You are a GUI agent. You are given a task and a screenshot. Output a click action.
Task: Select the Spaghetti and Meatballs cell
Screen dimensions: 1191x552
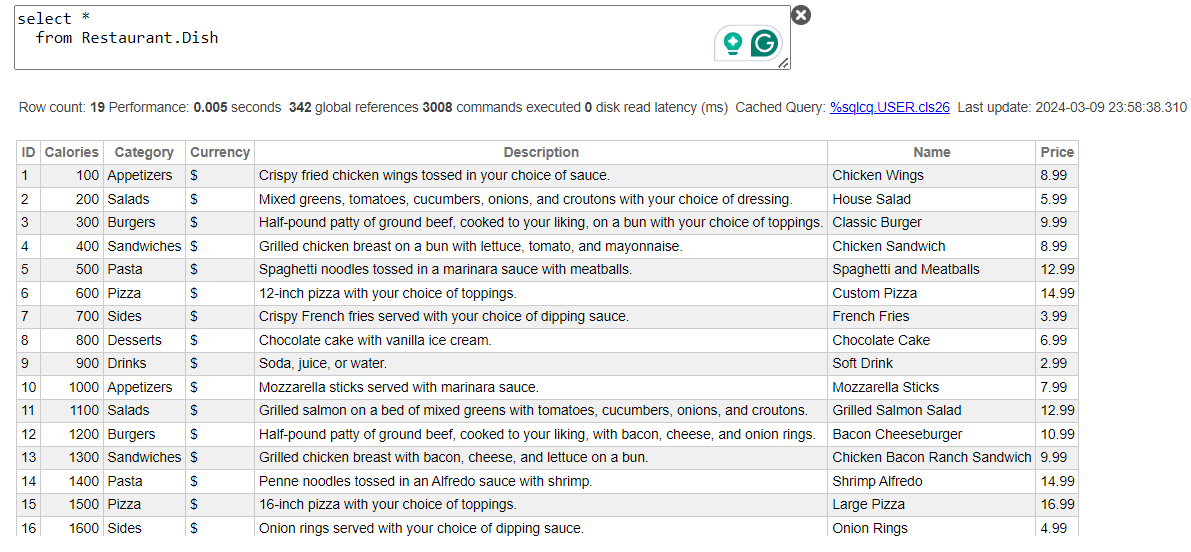pos(906,269)
